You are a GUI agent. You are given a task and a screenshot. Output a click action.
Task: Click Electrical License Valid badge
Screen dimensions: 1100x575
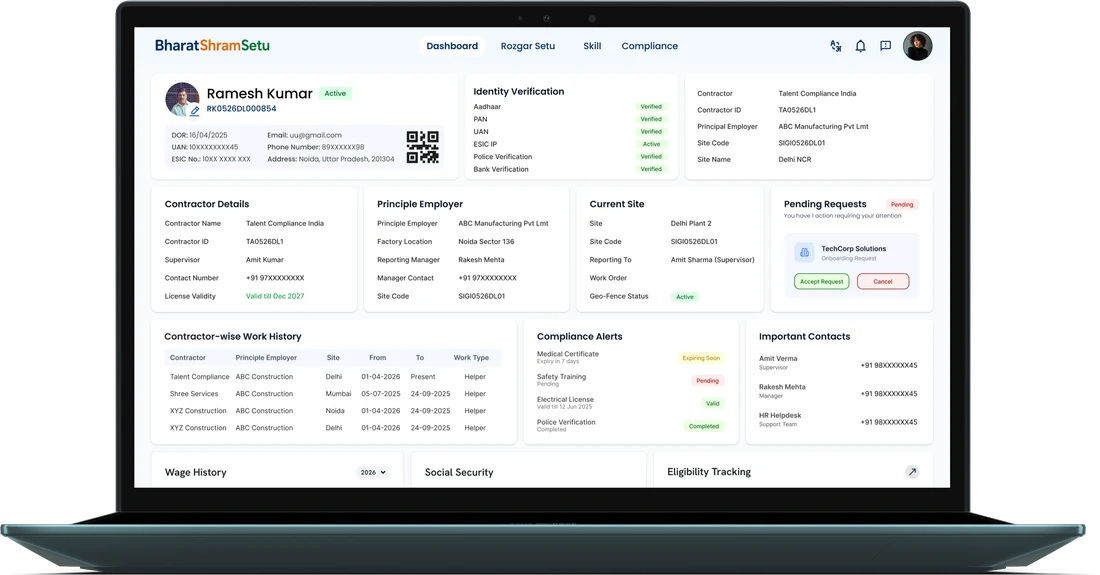[x=712, y=403]
